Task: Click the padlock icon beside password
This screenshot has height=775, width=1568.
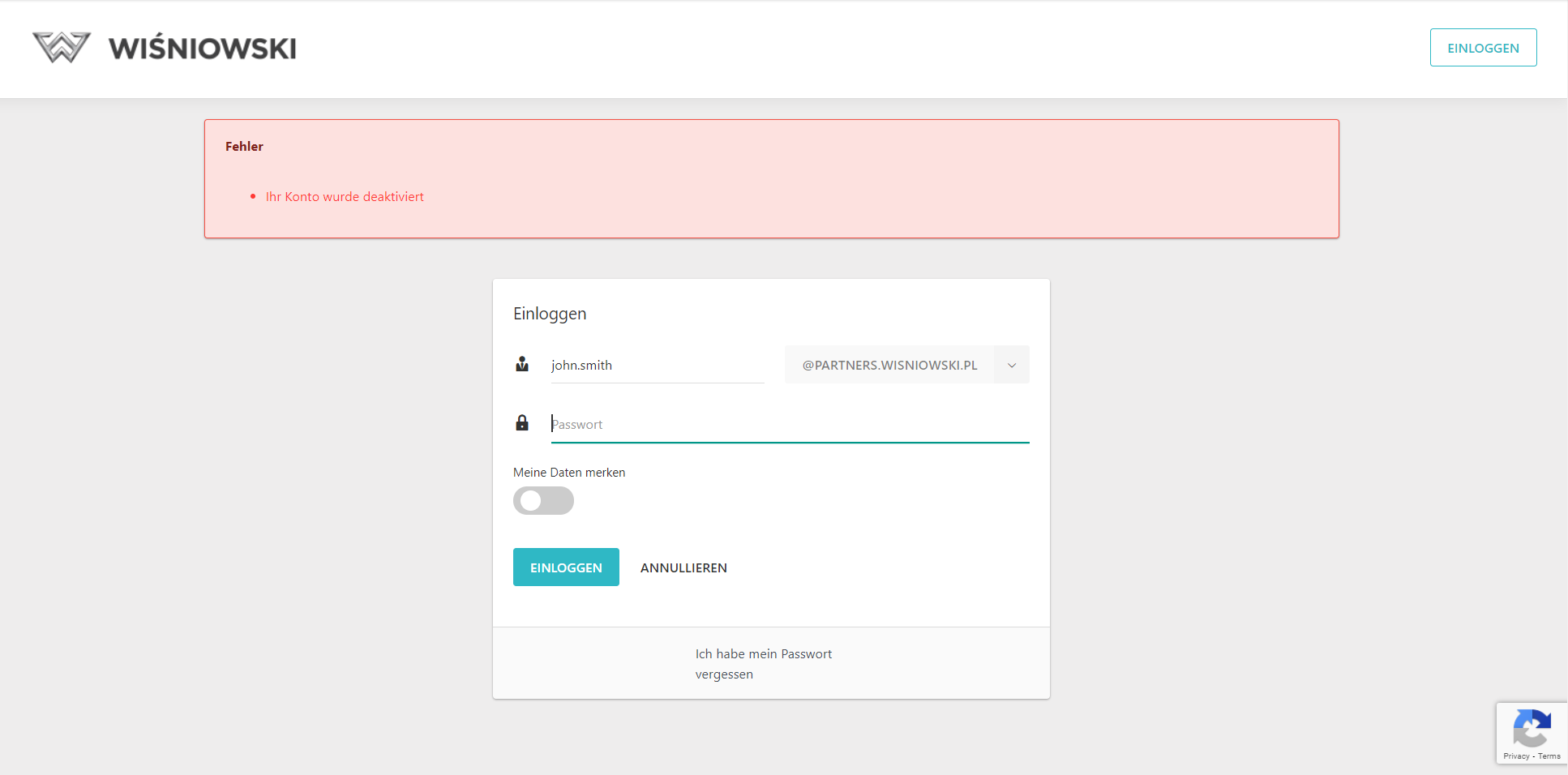Action: [522, 423]
